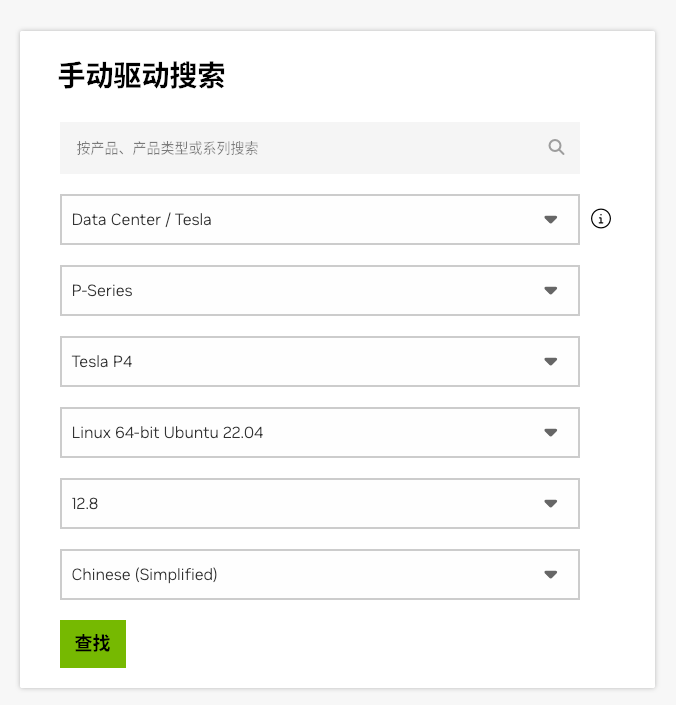The image size is (676, 705).
Task: Open the Tesla P4 product dropdown
Action: point(300,361)
